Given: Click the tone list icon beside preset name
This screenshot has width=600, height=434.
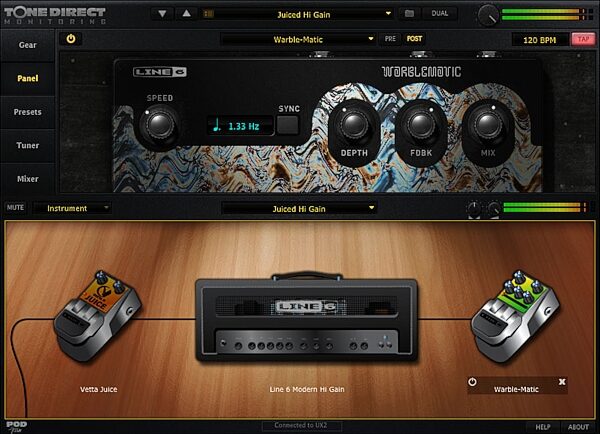Looking at the screenshot, I should (x=209, y=14).
